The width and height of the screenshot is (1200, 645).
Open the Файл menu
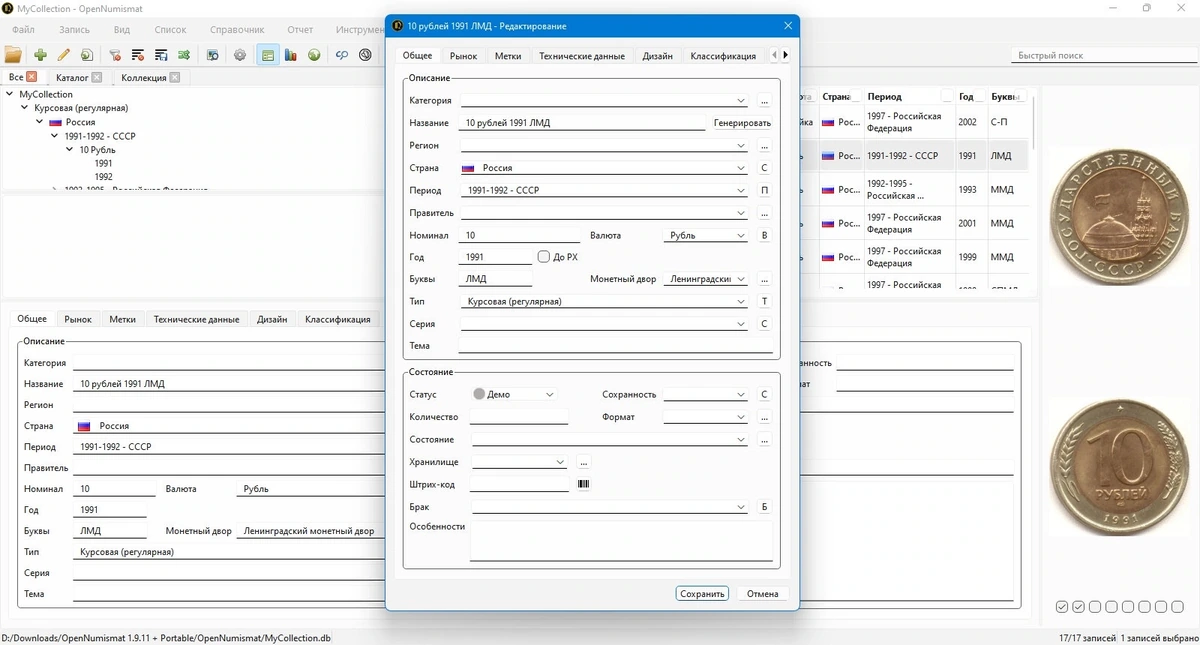coord(23,30)
